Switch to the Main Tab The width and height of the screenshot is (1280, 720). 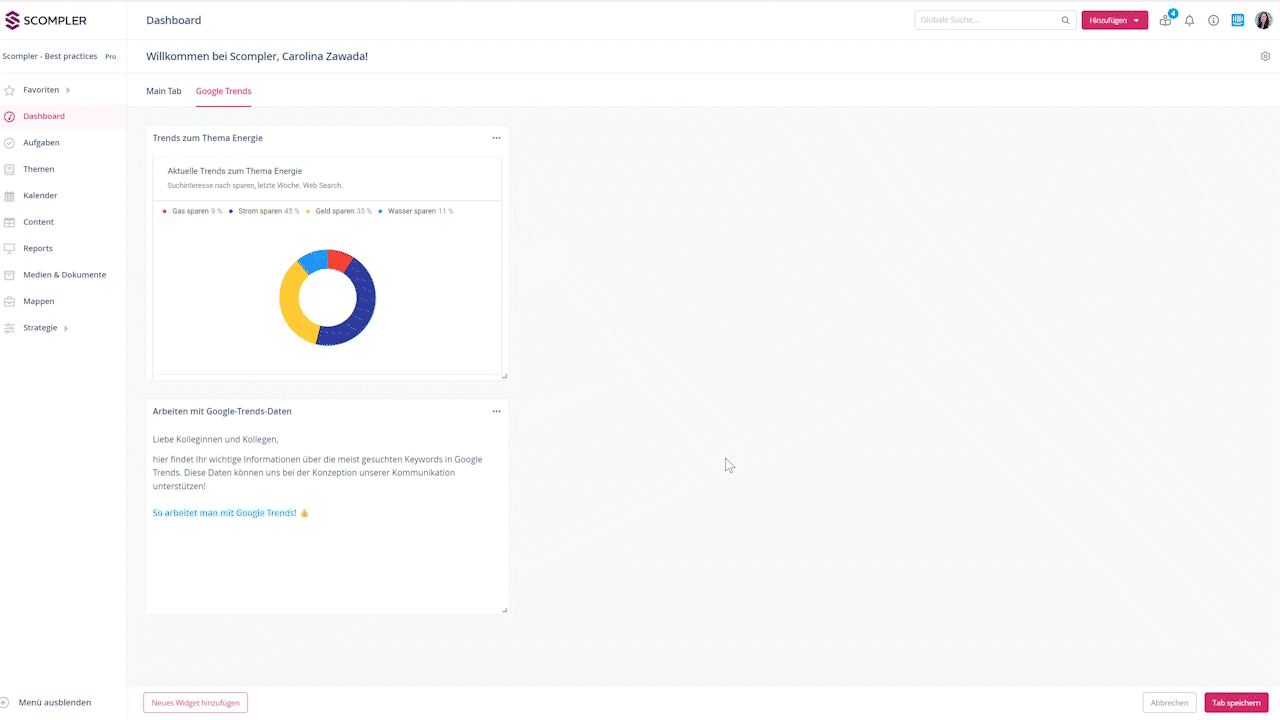pos(164,91)
